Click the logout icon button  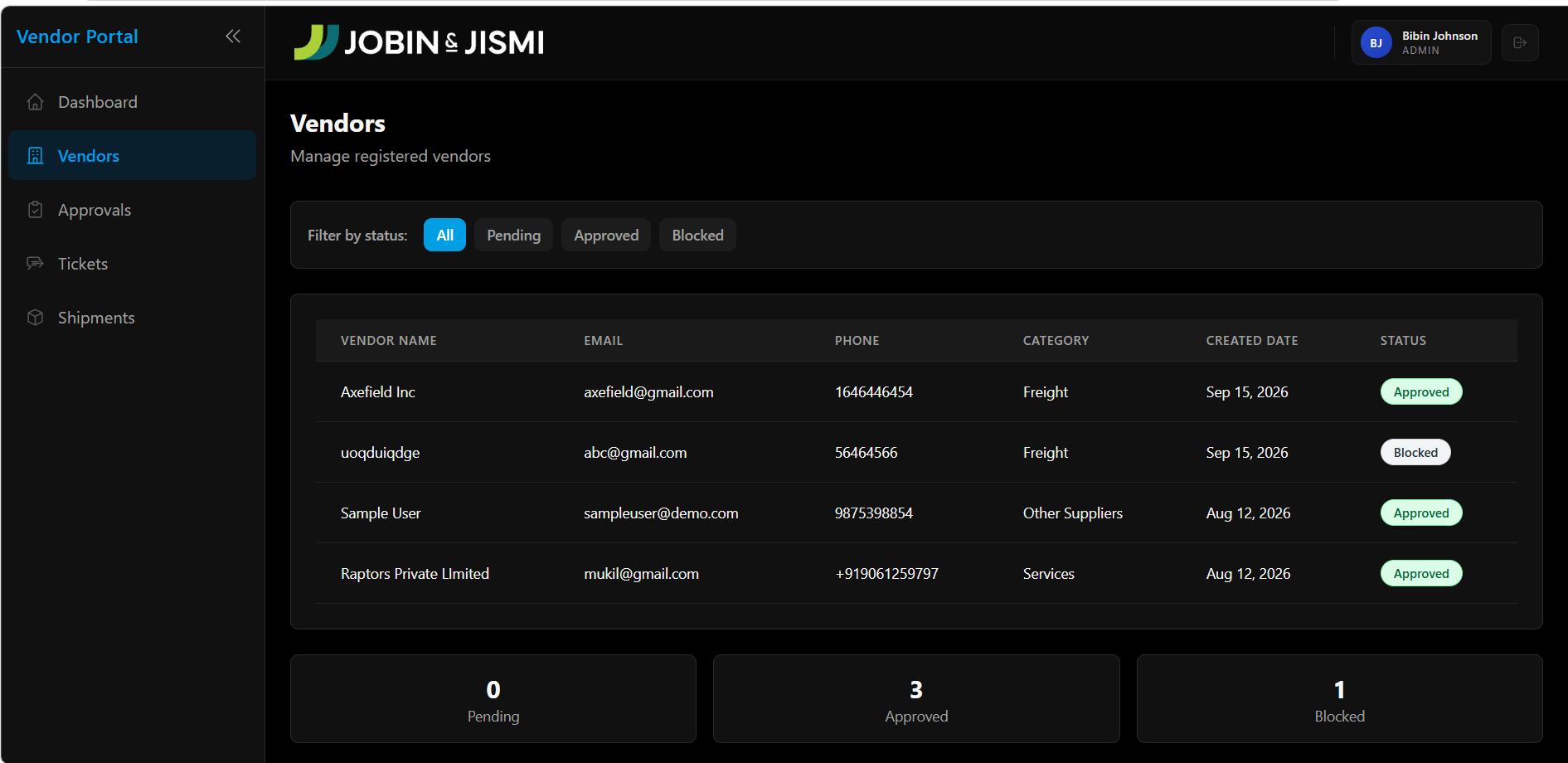click(x=1520, y=43)
